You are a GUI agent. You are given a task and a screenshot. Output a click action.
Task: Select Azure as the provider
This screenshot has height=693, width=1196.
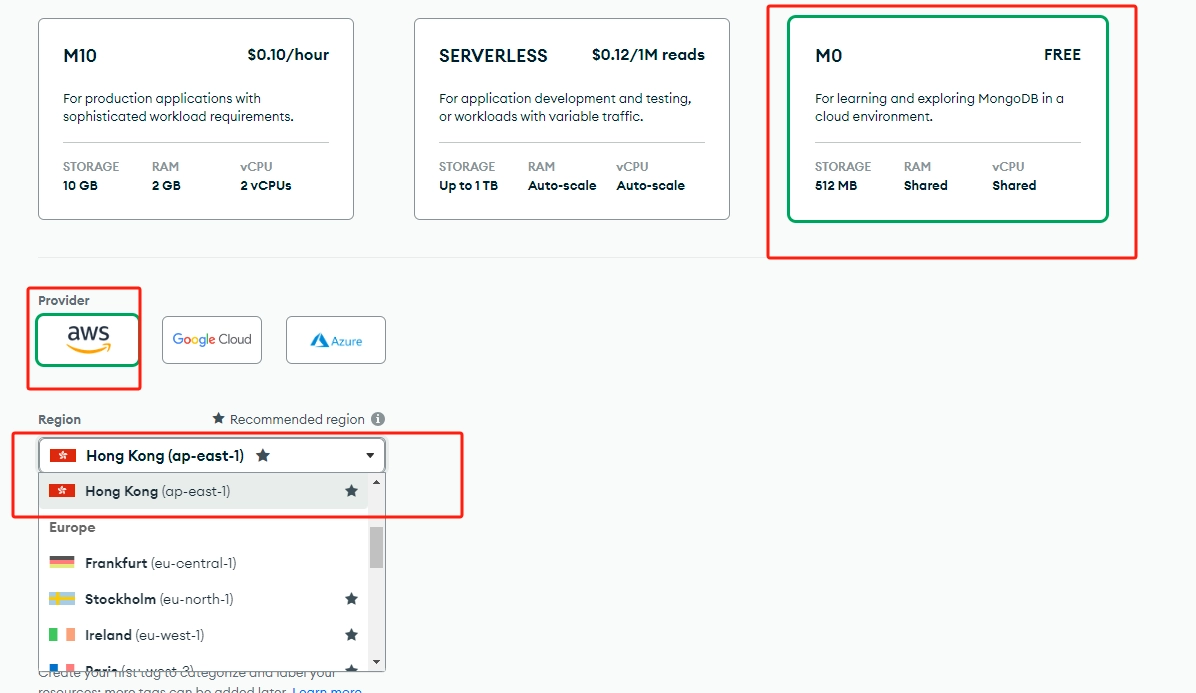tap(336, 340)
